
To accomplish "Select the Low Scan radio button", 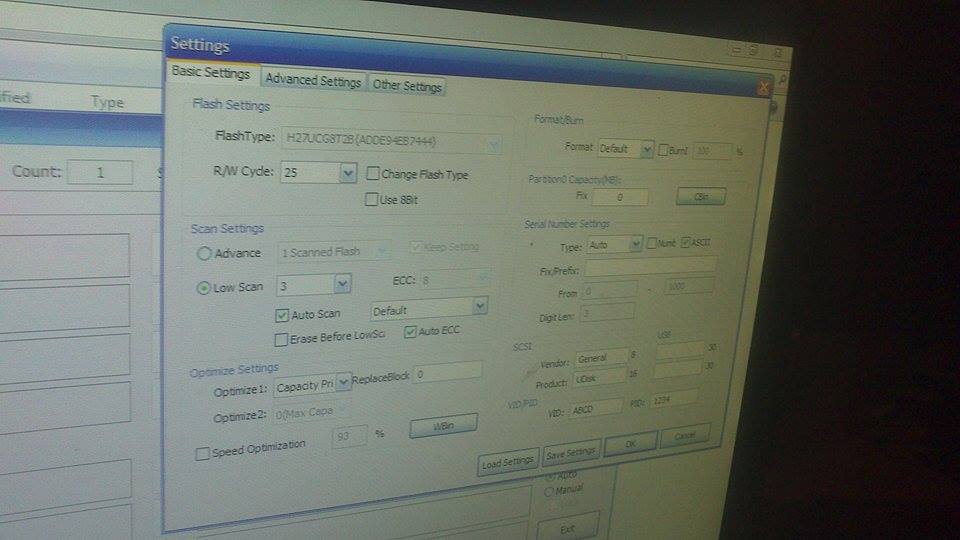I will tap(203, 288).
